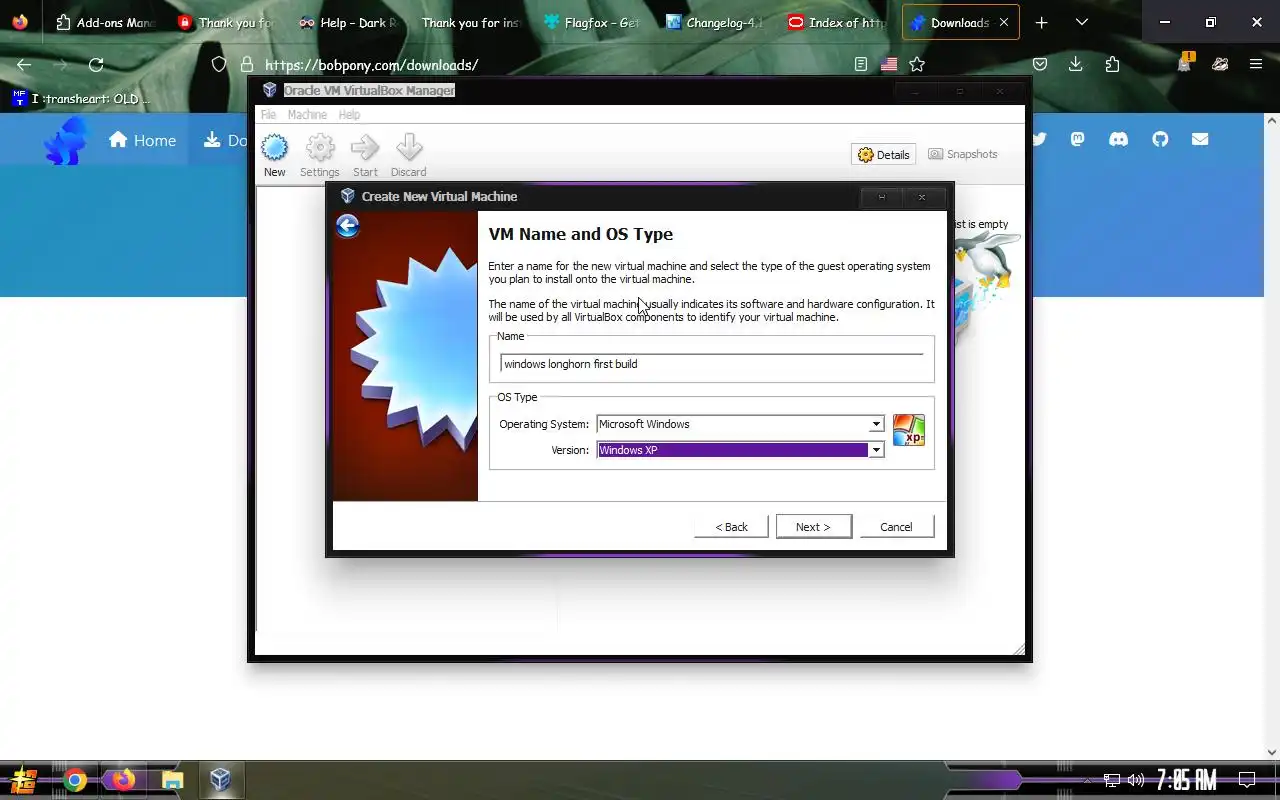
Task: Switch to Snapshots view
Action: pyautogui.click(x=963, y=154)
